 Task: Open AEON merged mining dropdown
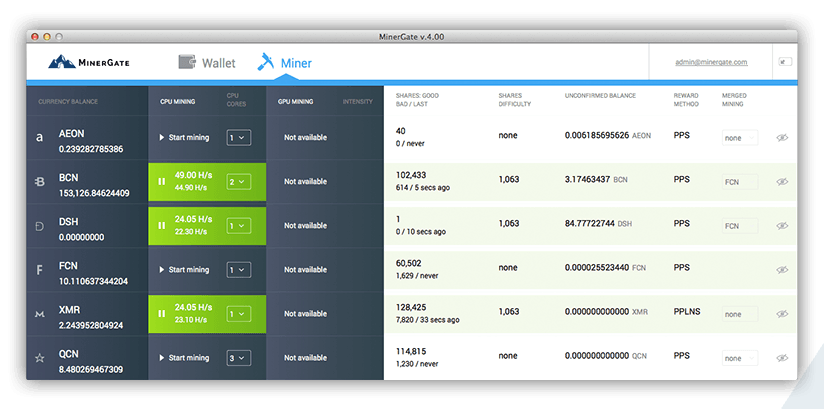(x=740, y=138)
